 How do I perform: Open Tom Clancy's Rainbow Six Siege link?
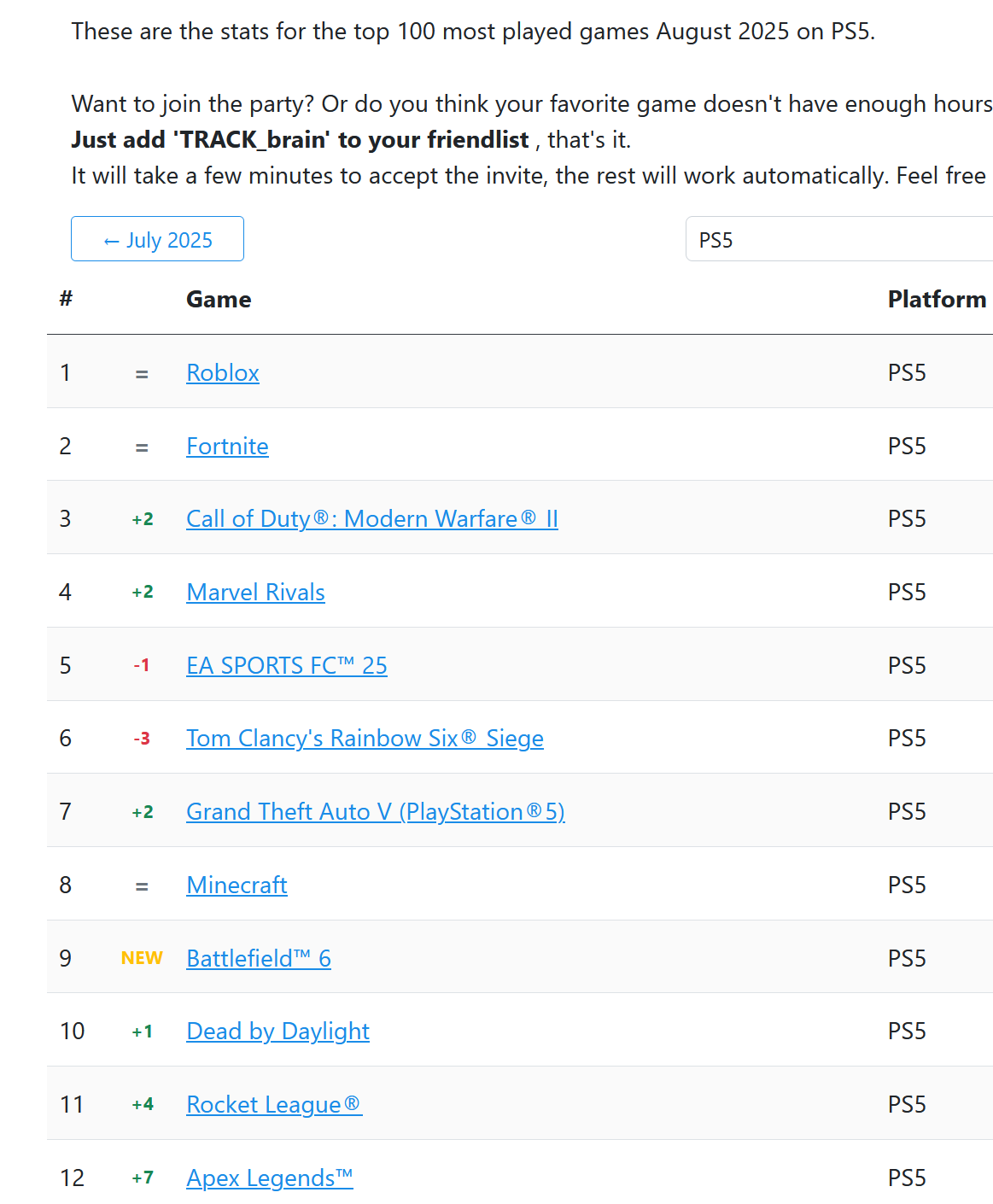365,739
